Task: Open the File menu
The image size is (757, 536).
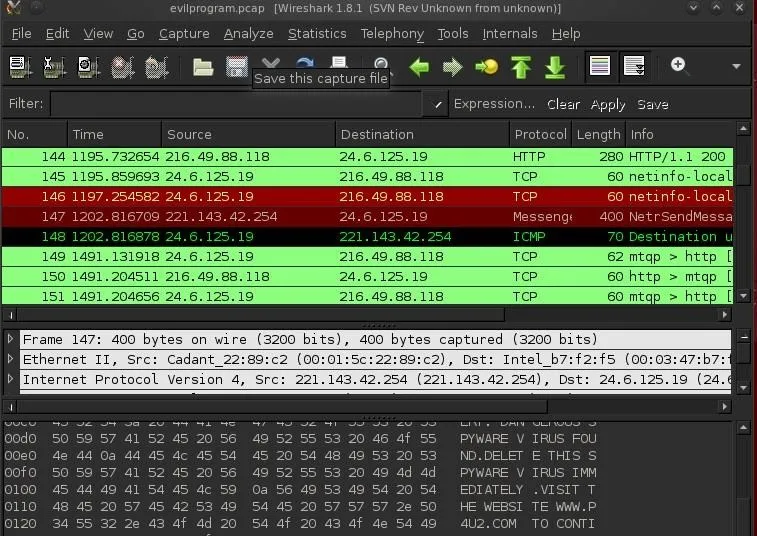Action: click(x=21, y=33)
